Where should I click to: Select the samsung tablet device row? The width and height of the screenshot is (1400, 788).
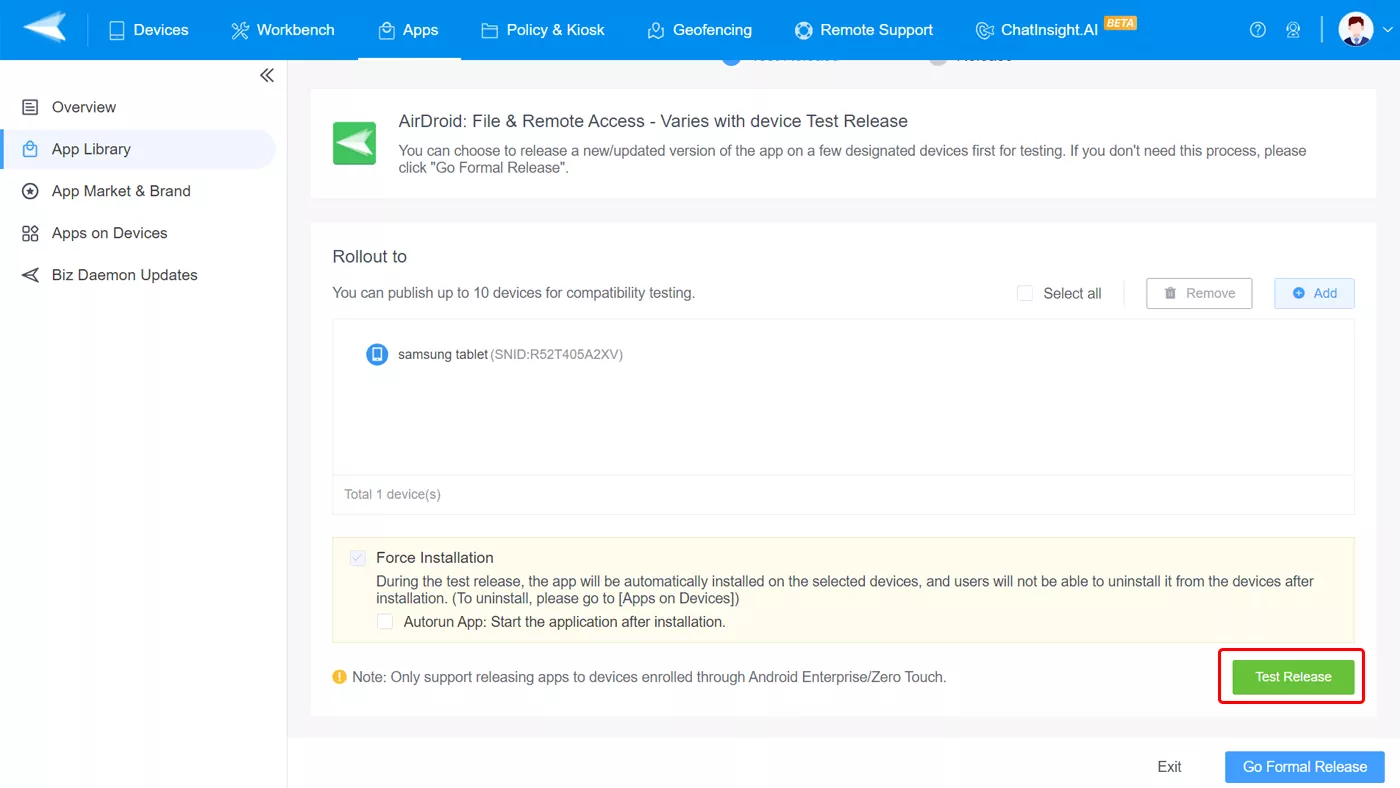[x=843, y=354]
